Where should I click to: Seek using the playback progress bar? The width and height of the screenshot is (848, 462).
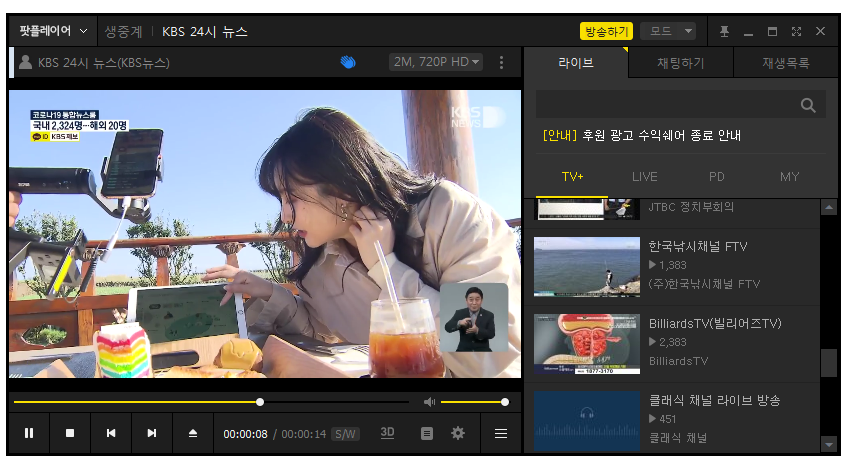[x=211, y=402]
